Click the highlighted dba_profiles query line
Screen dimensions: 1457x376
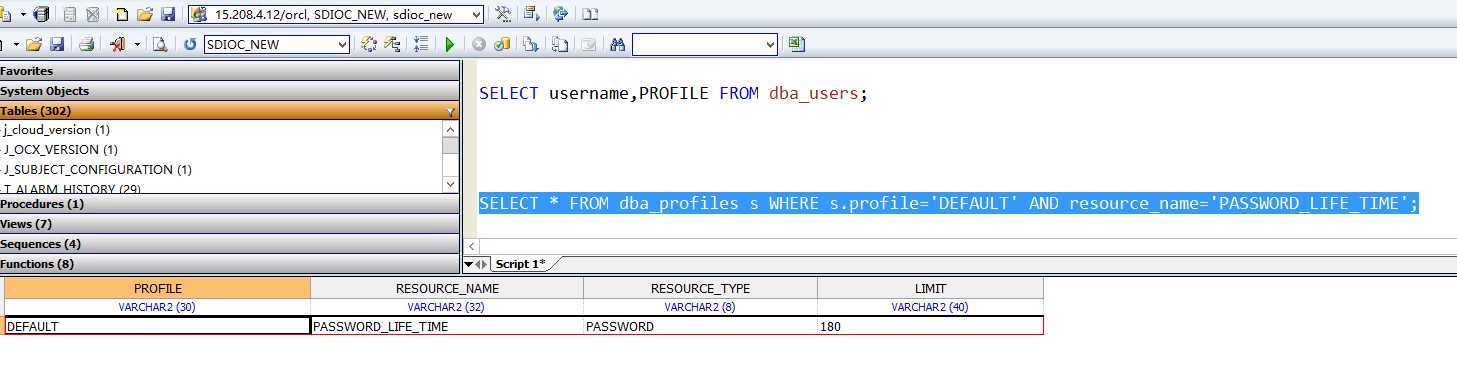coord(949,204)
